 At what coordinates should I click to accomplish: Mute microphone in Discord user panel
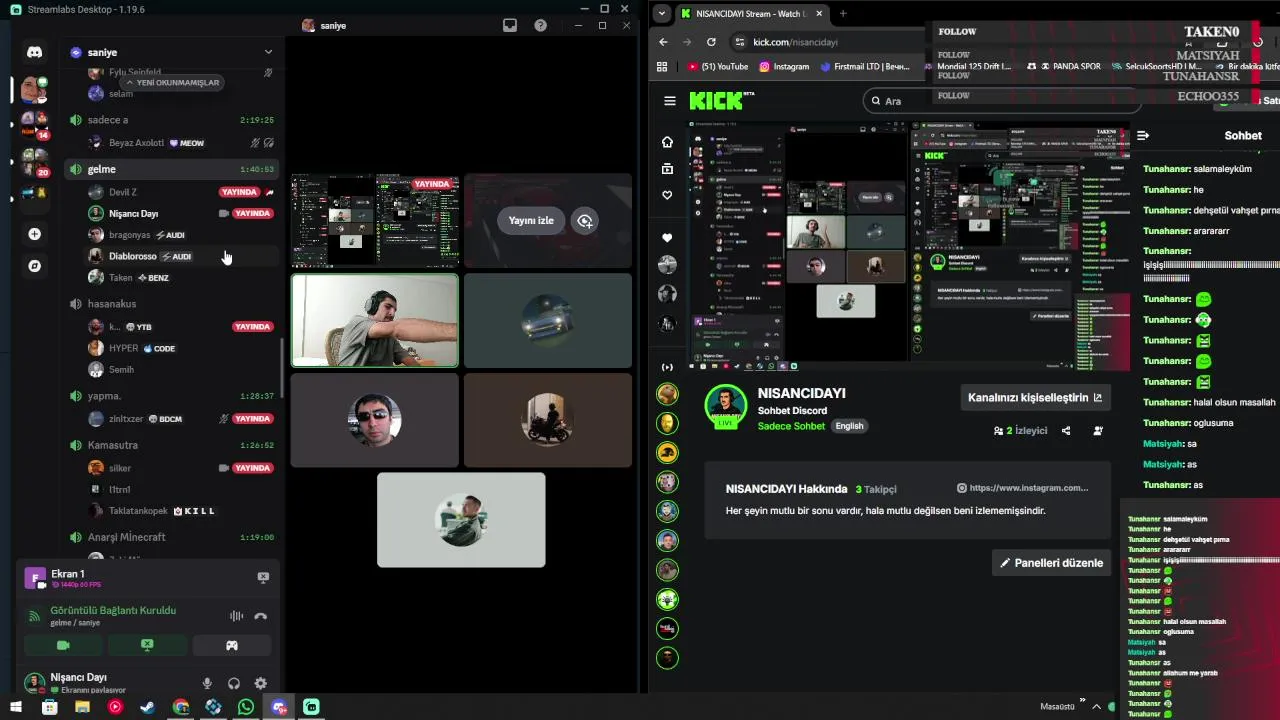pos(207,684)
